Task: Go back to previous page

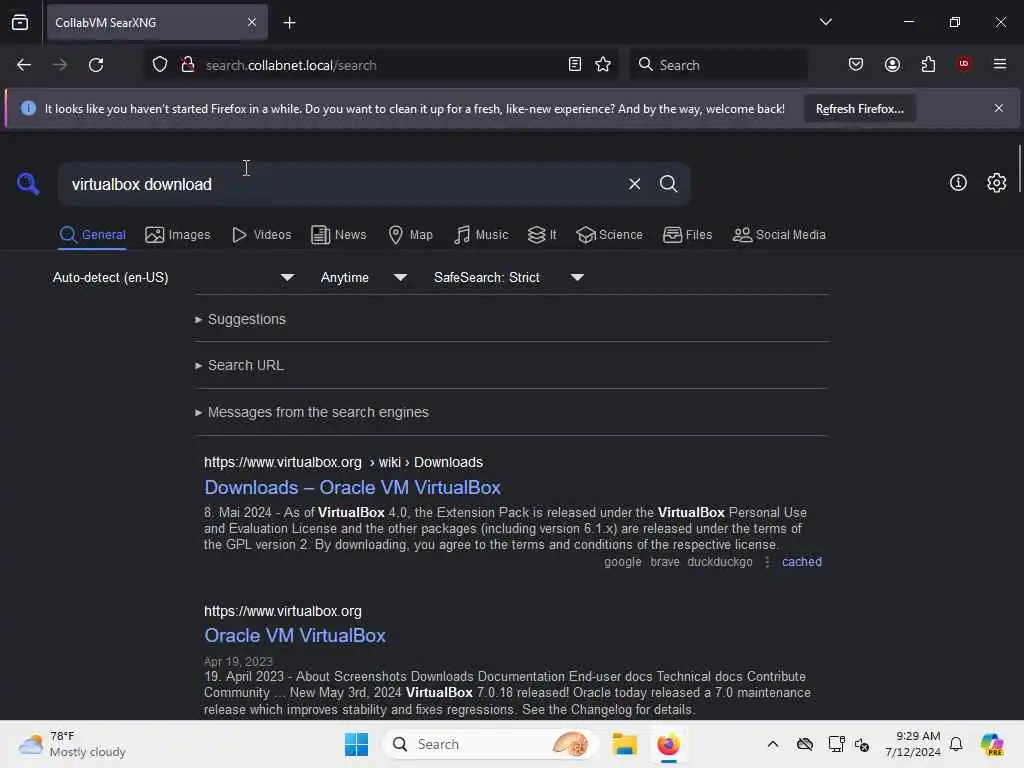Action: coord(24,65)
